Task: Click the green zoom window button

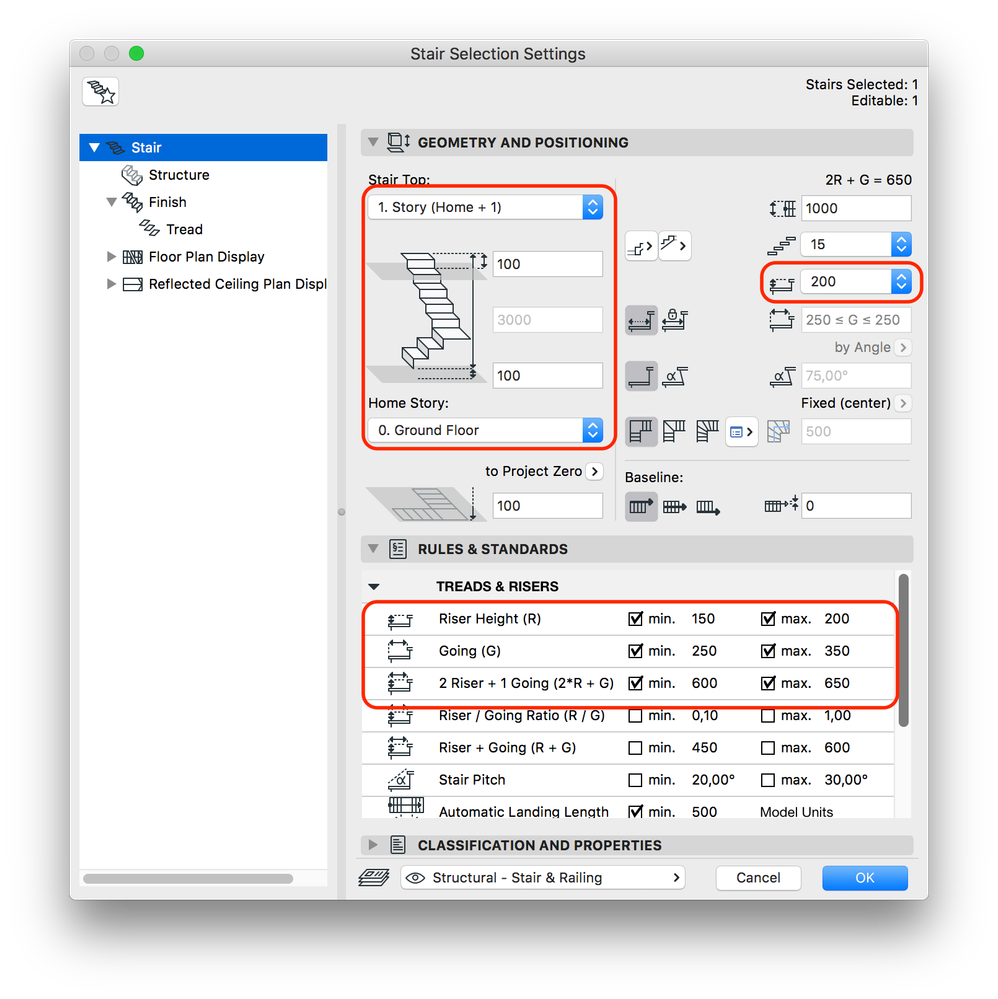Action: point(136,54)
